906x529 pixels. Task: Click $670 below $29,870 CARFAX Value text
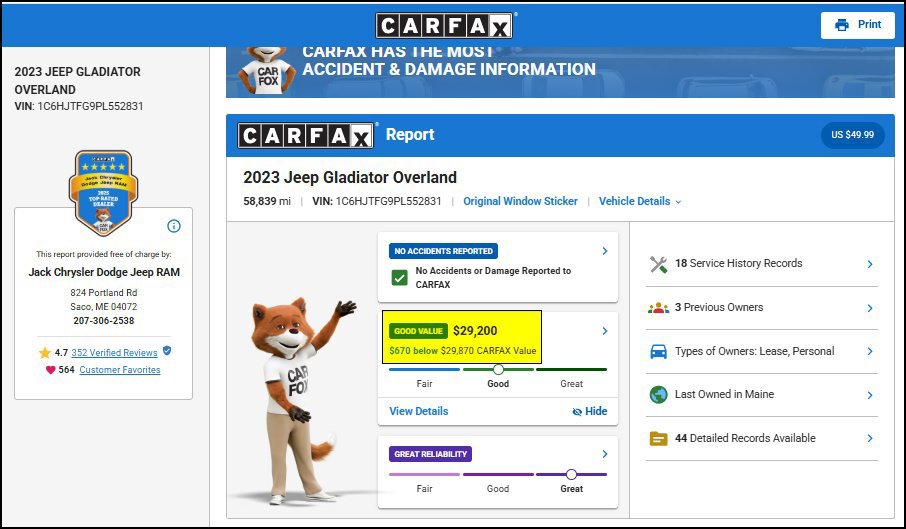click(462, 351)
